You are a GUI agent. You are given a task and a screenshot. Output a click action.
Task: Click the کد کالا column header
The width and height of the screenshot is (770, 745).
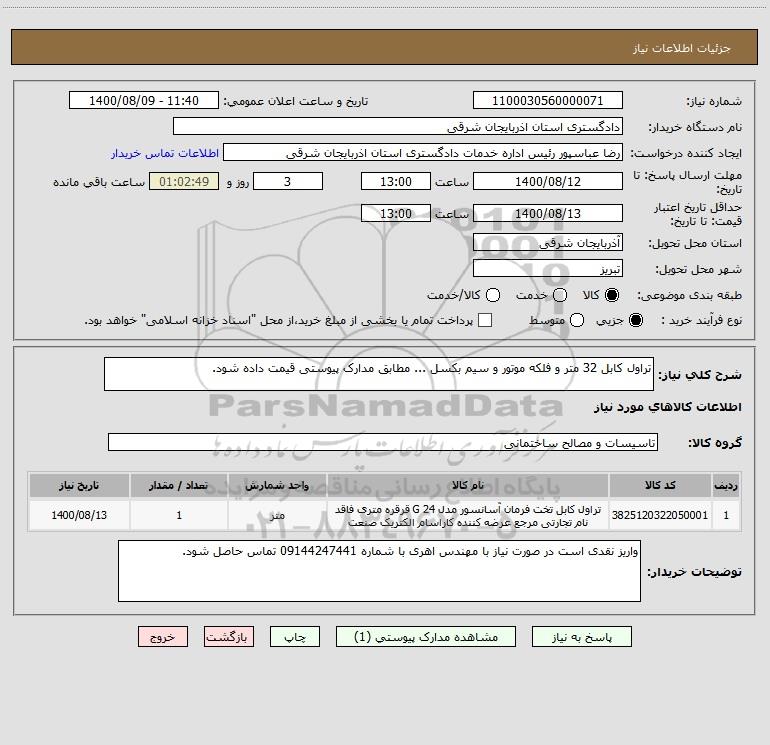660,485
